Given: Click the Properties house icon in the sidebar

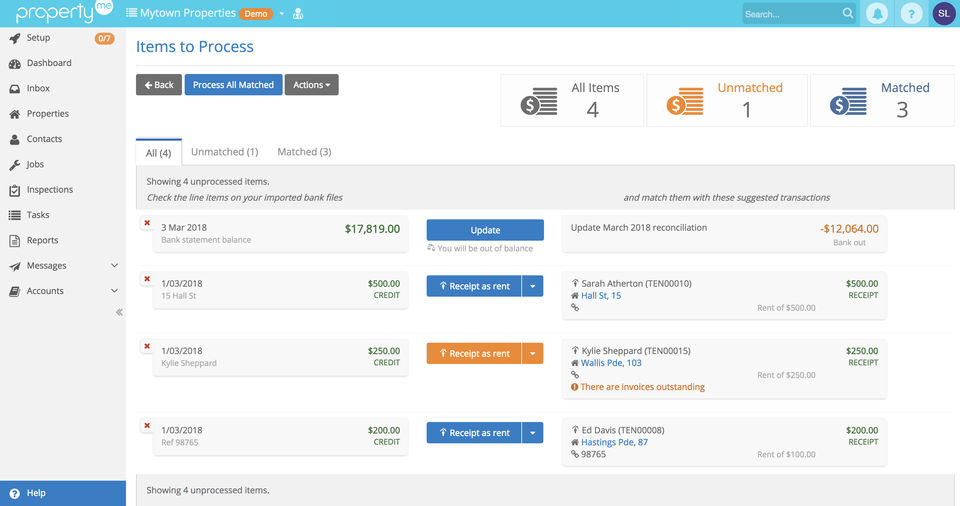Looking at the screenshot, I should tap(15, 114).
